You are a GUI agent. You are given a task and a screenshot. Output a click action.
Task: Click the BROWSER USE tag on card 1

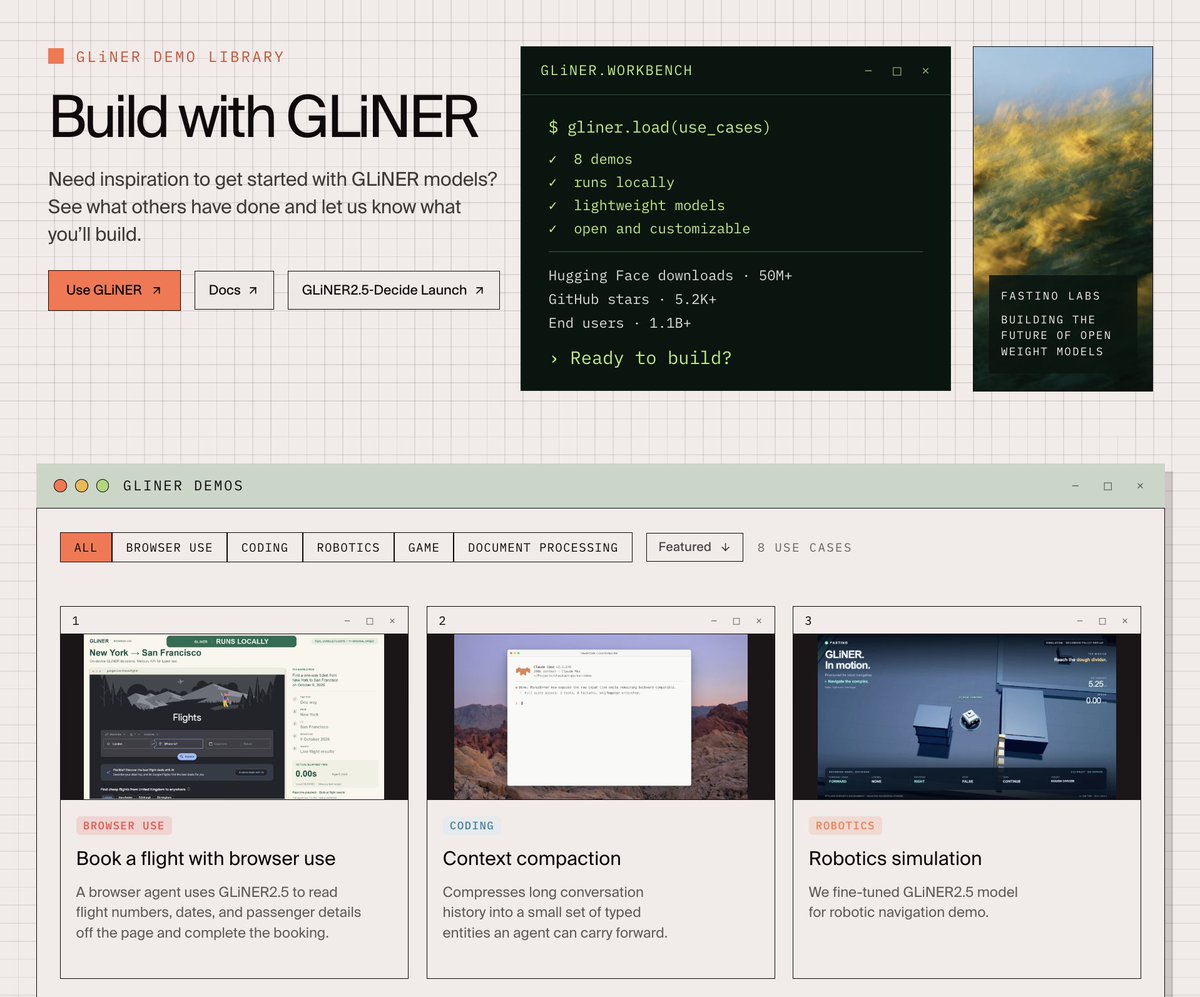[x=124, y=826]
